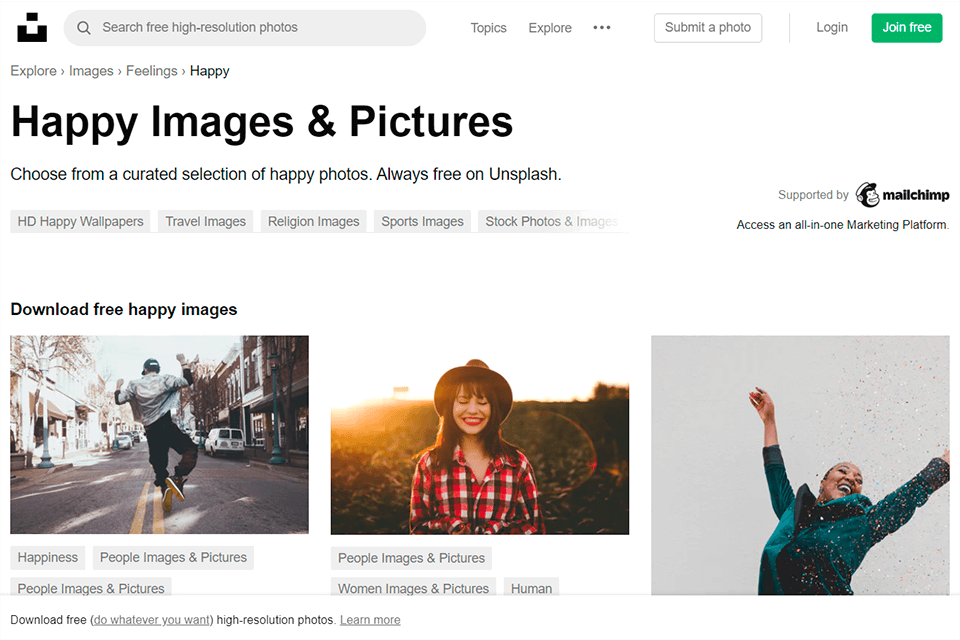Open the ellipsis navigation menu
The height and width of the screenshot is (640, 960).
click(601, 28)
